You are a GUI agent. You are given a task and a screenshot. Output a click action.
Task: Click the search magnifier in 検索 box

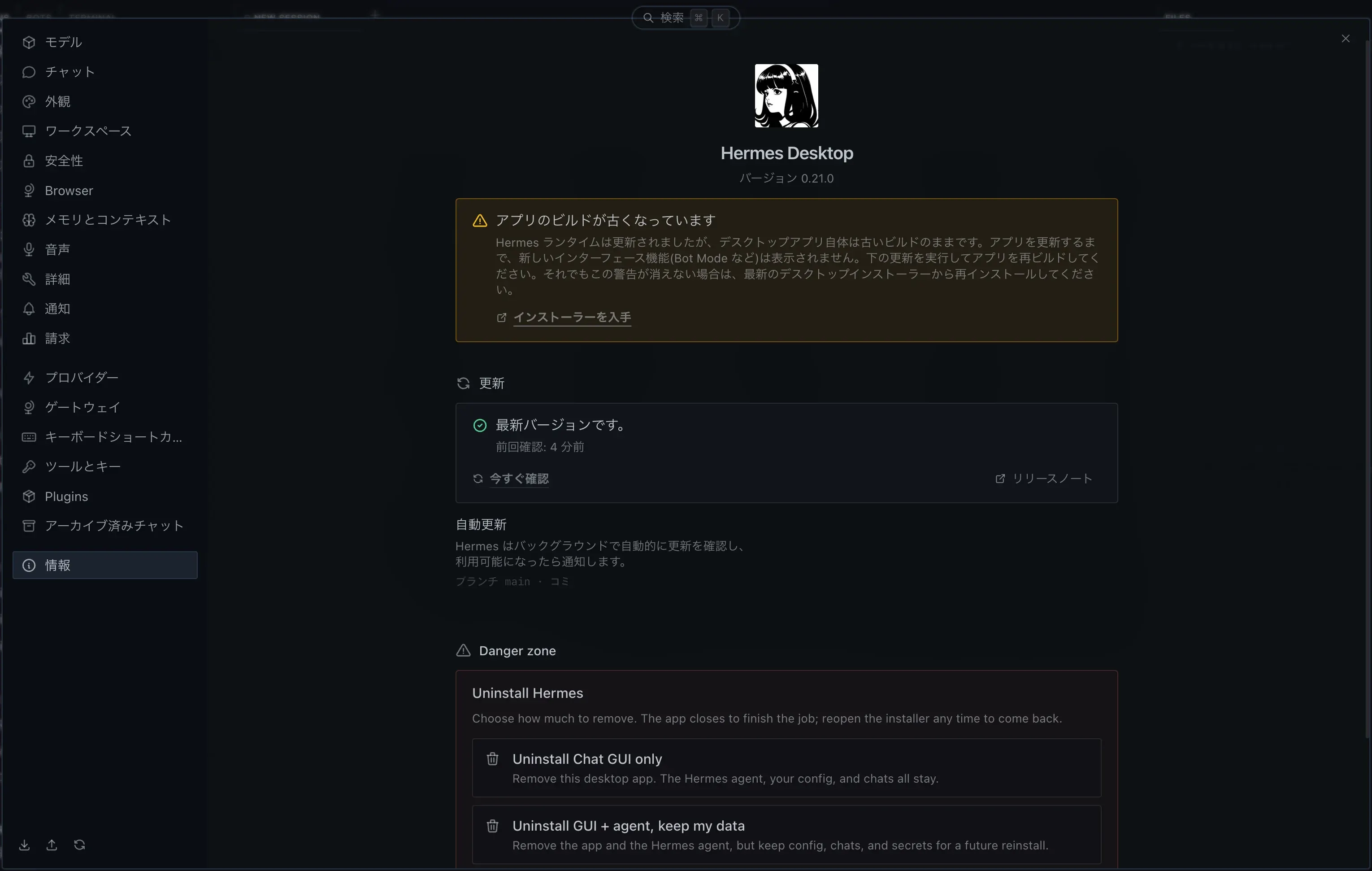click(x=648, y=17)
